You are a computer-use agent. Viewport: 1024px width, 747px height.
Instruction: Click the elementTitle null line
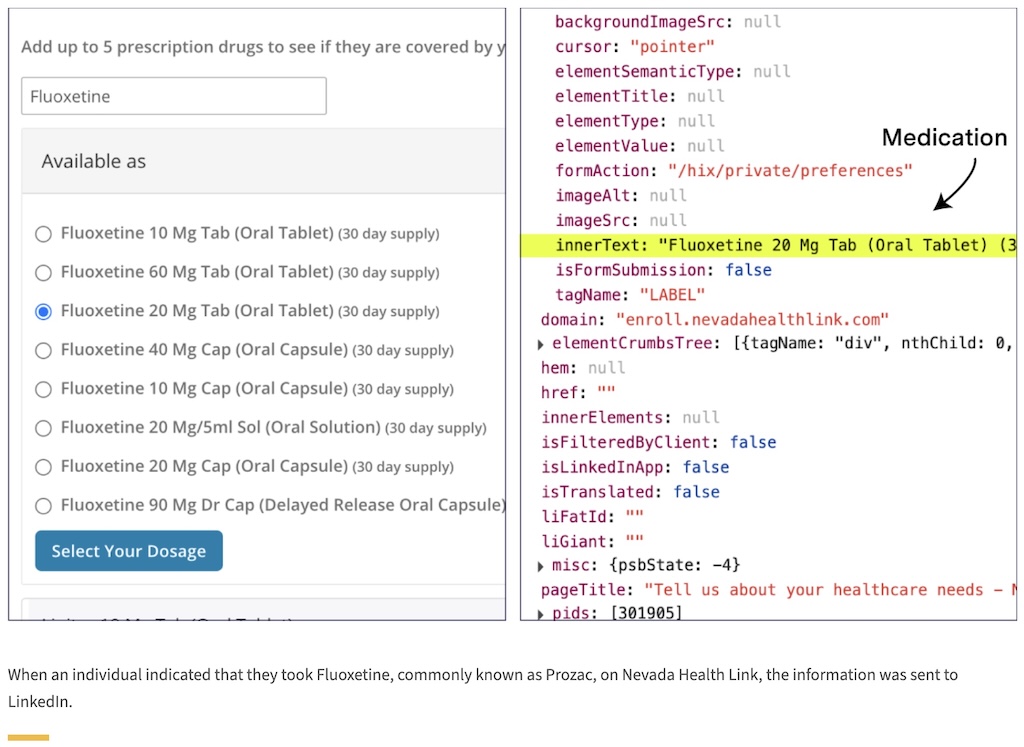pyautogui.click(x=639, y=97)
